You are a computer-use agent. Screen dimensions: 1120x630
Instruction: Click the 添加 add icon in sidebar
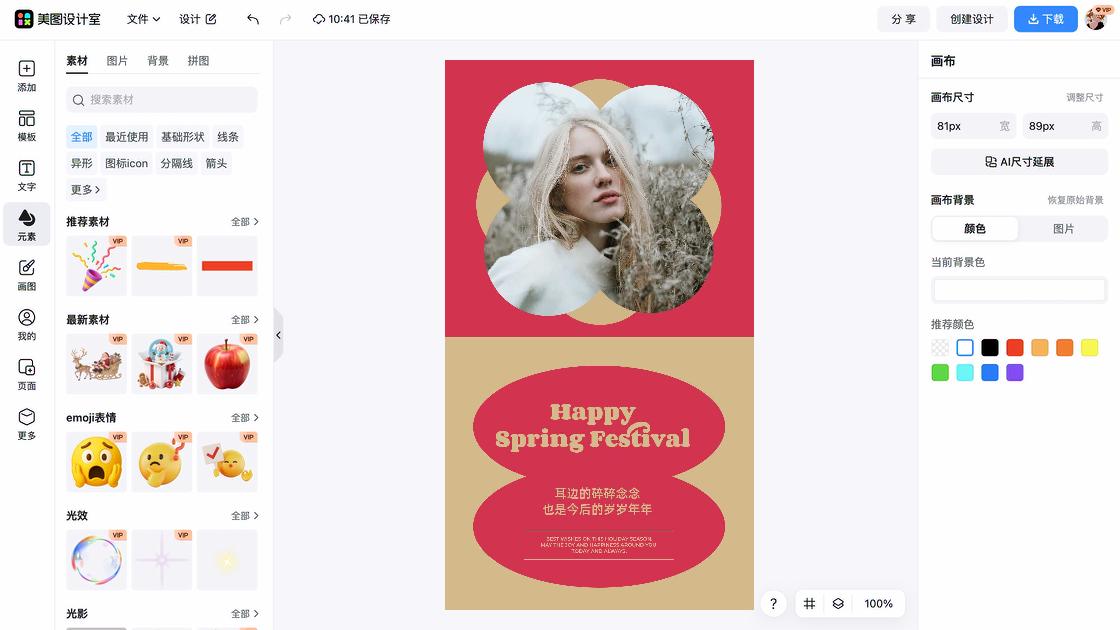tap(27, 76)
